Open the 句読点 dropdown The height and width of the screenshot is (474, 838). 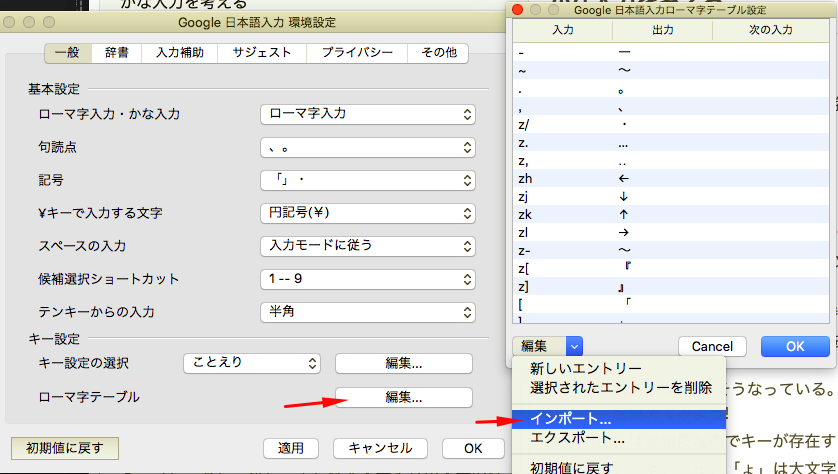[368, 147]
